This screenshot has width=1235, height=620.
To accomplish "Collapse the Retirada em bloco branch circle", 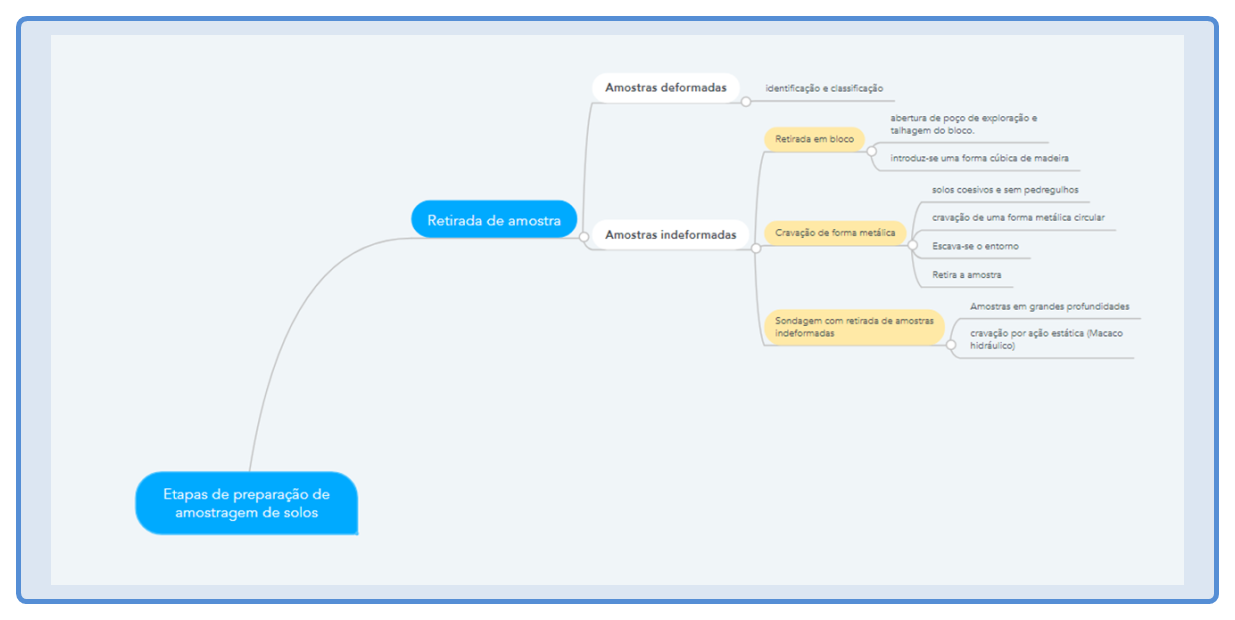I will pos(870,151).
